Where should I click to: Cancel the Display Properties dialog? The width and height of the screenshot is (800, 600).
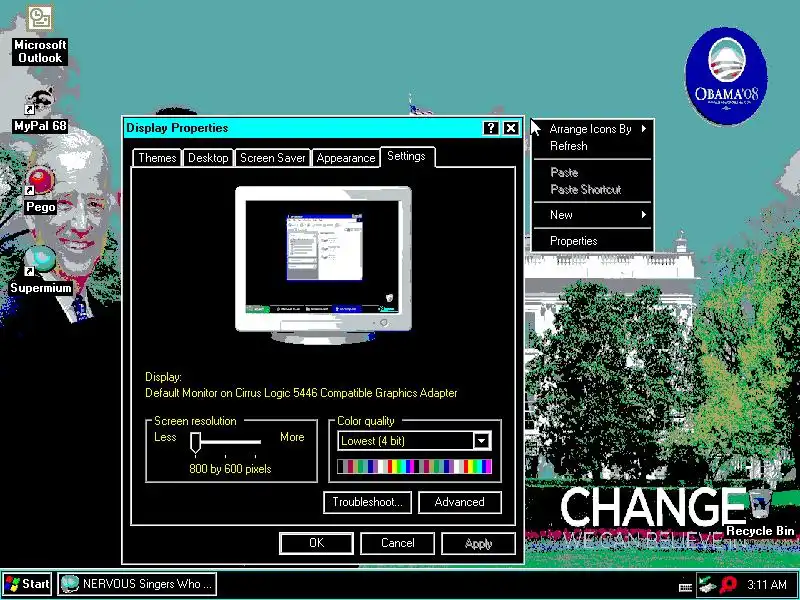397,543
